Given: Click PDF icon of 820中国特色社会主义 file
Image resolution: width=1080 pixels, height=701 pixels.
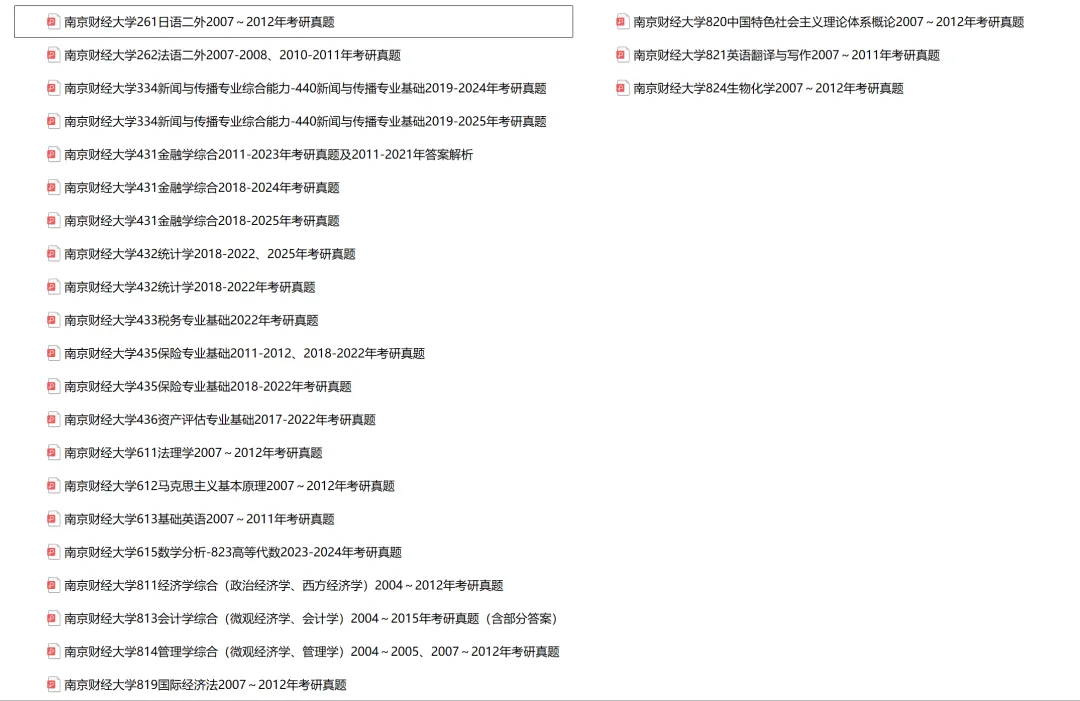Looking at the screenshot, I should click(622, 22).
